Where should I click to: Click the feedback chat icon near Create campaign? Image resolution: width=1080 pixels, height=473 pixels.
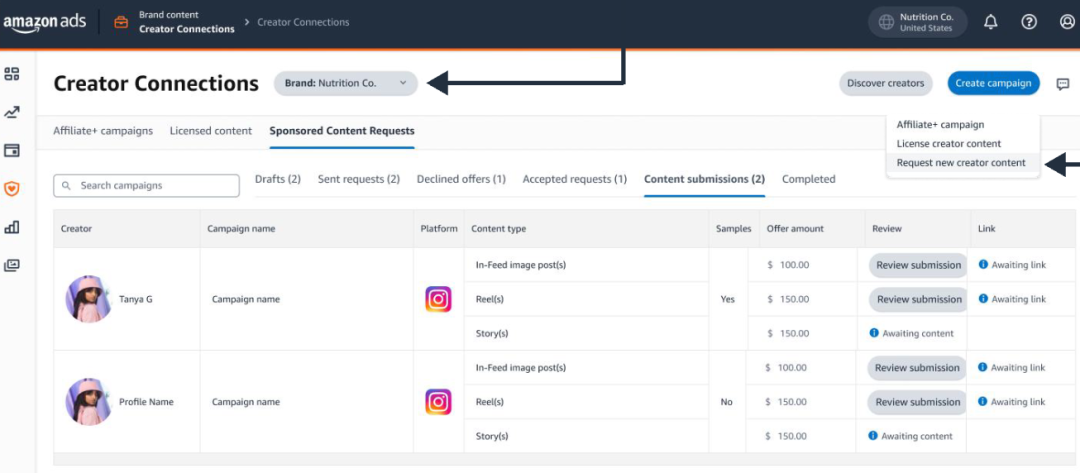[x=1063, y=84]
